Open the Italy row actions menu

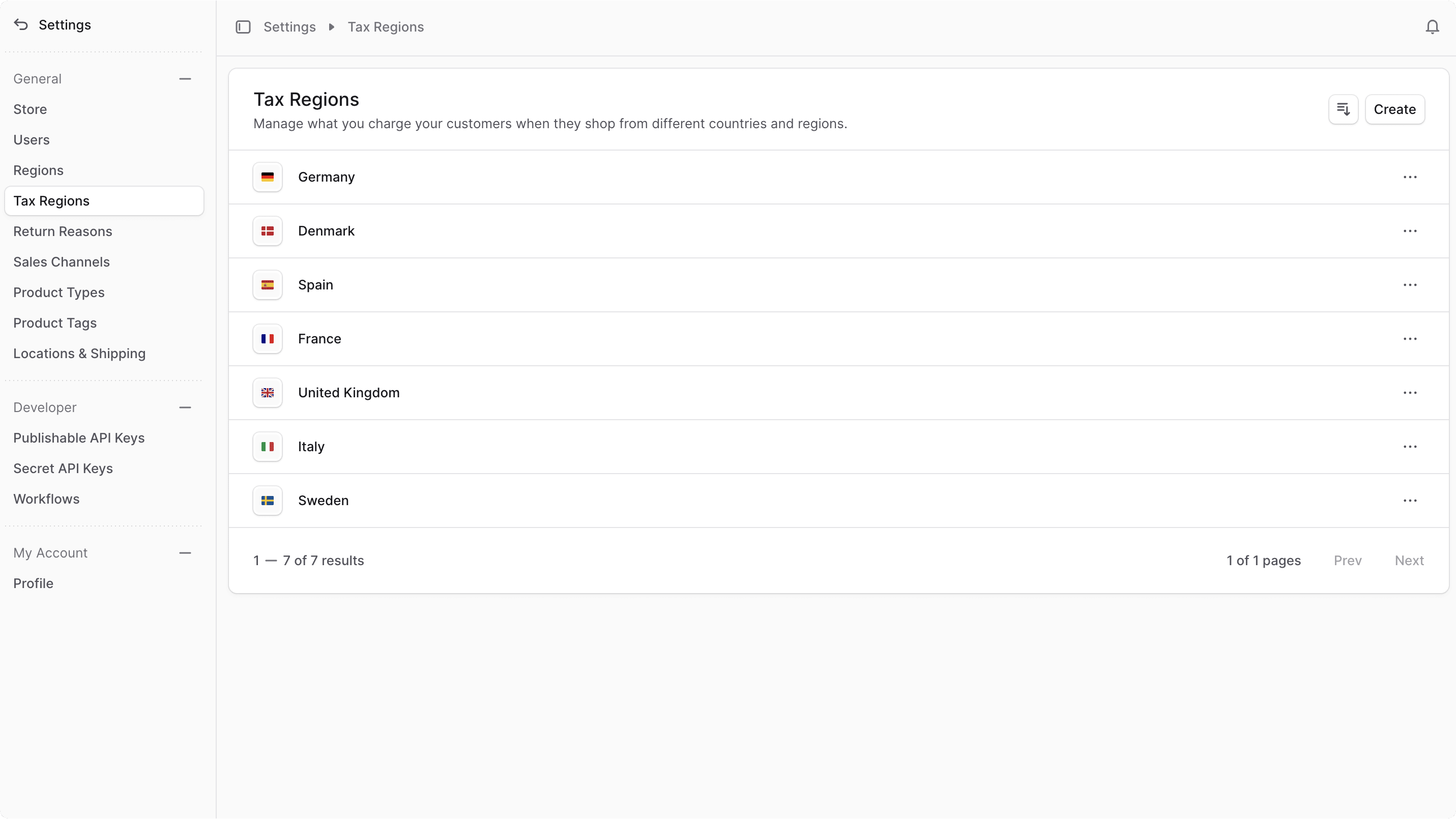point(1410,447)
